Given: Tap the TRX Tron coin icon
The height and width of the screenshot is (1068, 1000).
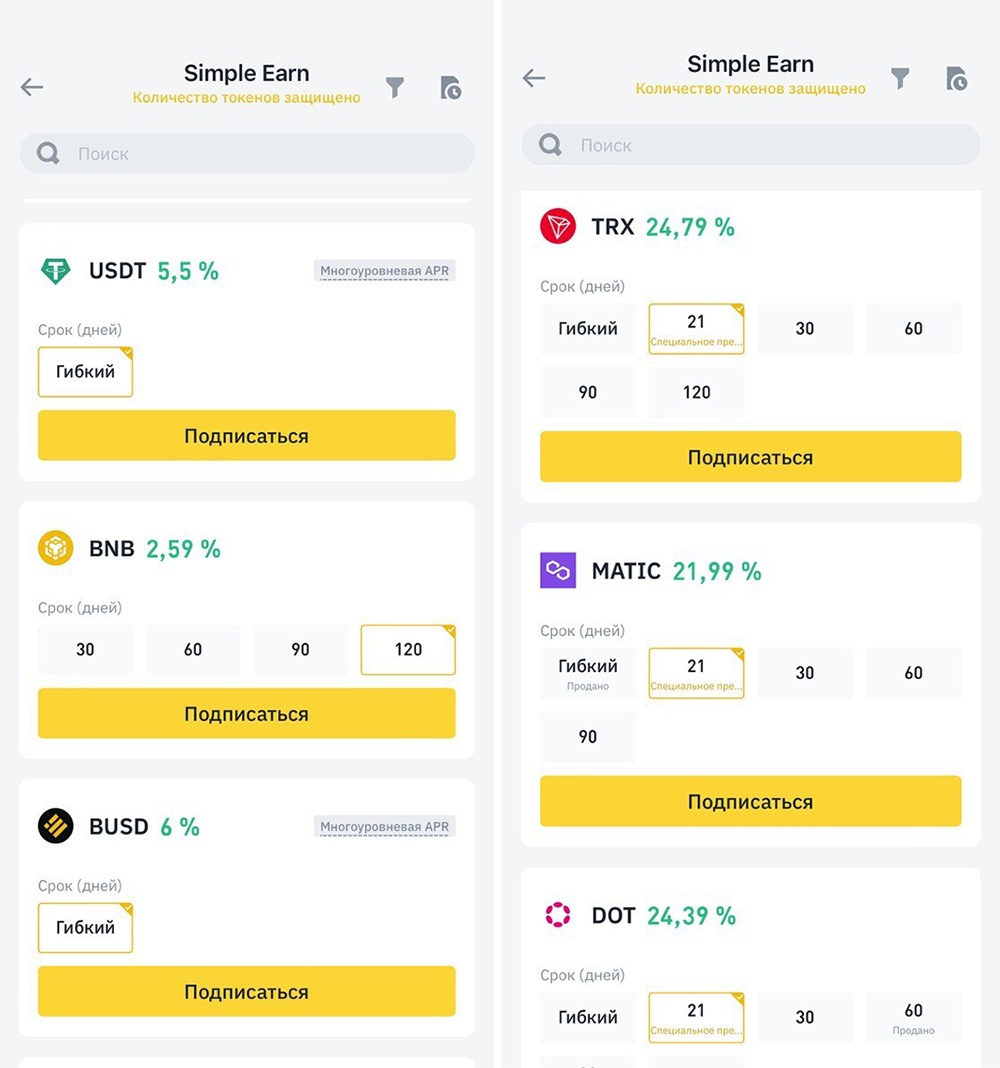Looking at the screenshot, I should (x=558, y=227).
